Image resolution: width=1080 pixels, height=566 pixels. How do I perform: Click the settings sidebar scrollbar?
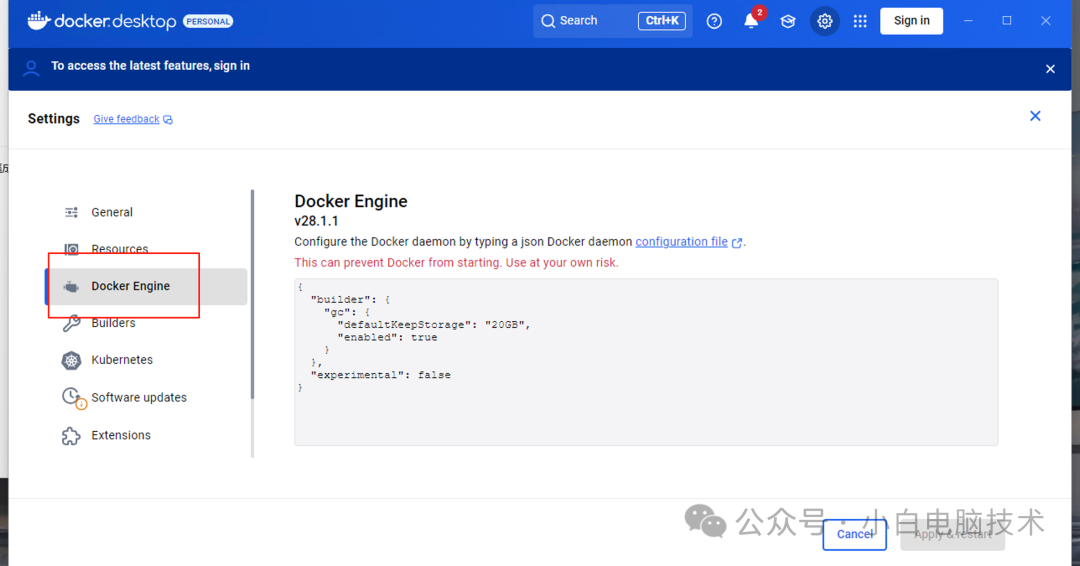pyautogui.click(x=252, y=294)
